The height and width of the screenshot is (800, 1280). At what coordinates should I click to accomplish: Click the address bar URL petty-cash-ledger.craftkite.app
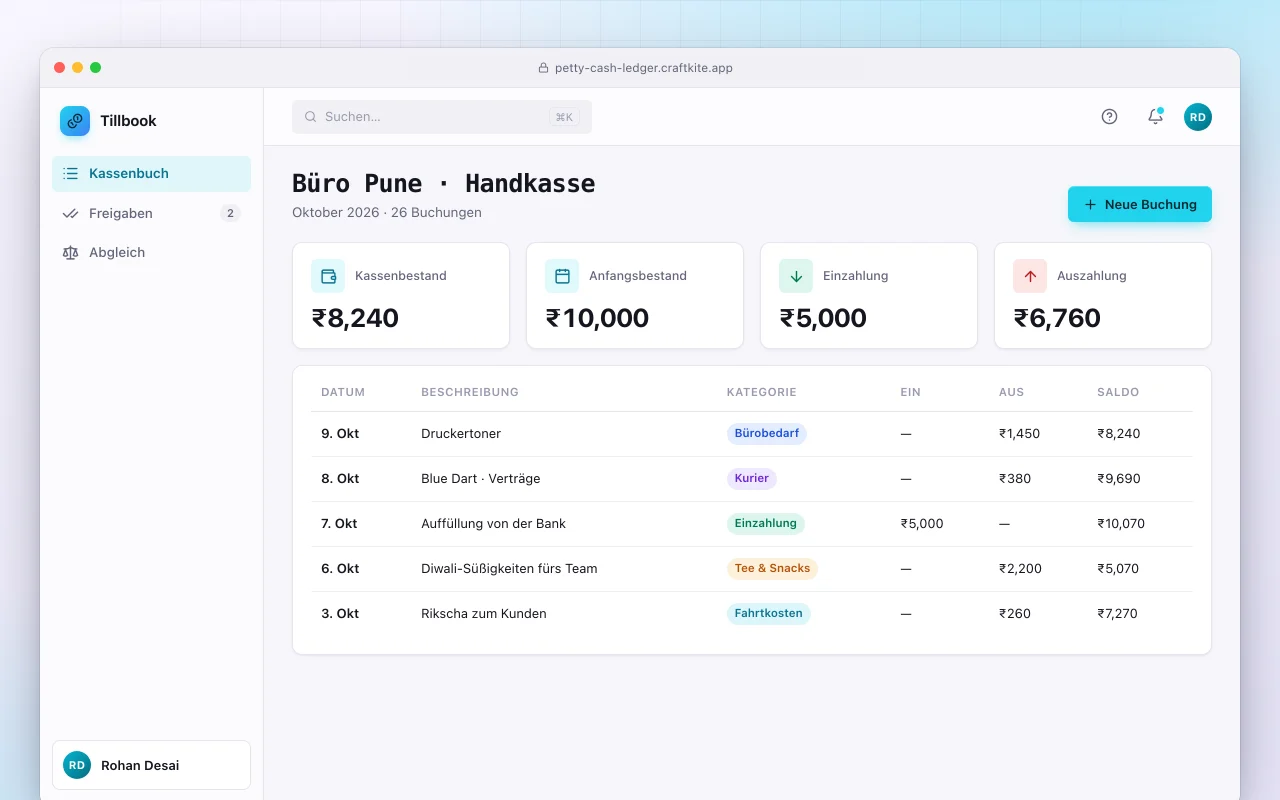click(644, 68)
